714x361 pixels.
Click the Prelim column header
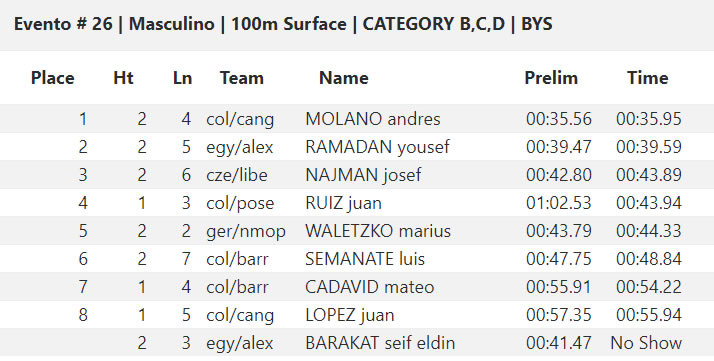[551, 78]
